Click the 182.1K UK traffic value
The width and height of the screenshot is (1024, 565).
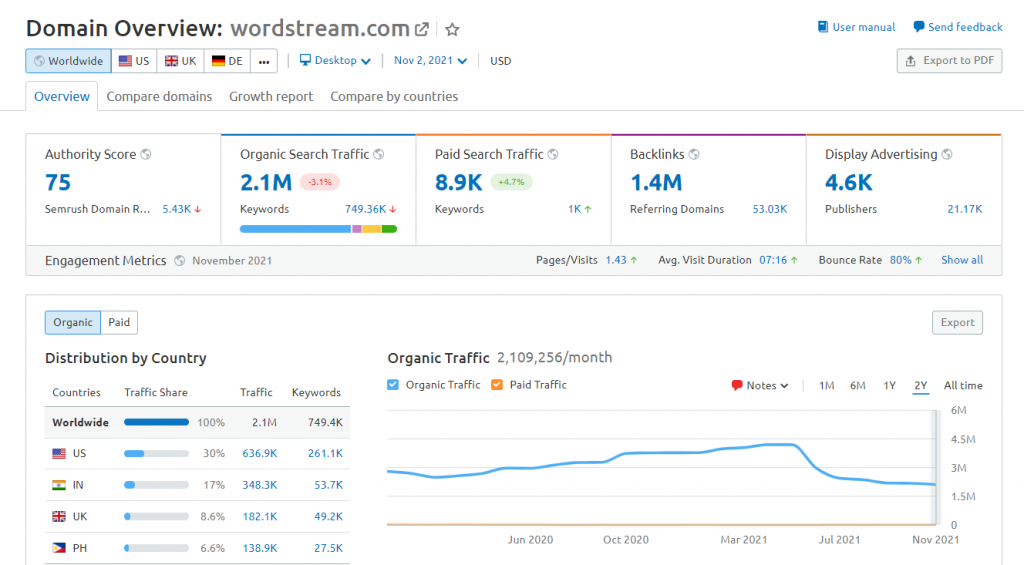coord(260,517)
